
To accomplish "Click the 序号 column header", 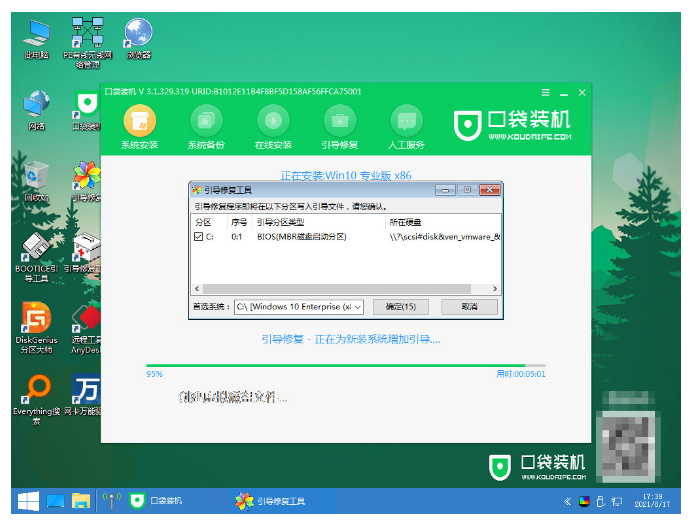I will pos(240,222).
